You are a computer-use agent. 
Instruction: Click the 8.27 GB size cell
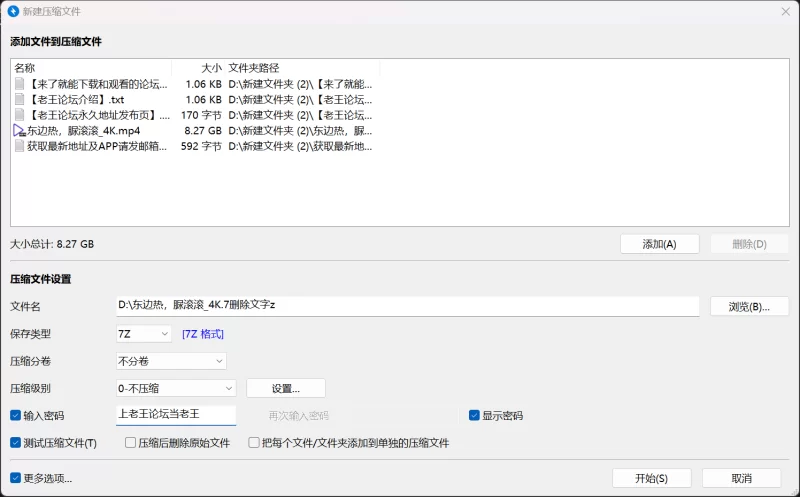203,131
